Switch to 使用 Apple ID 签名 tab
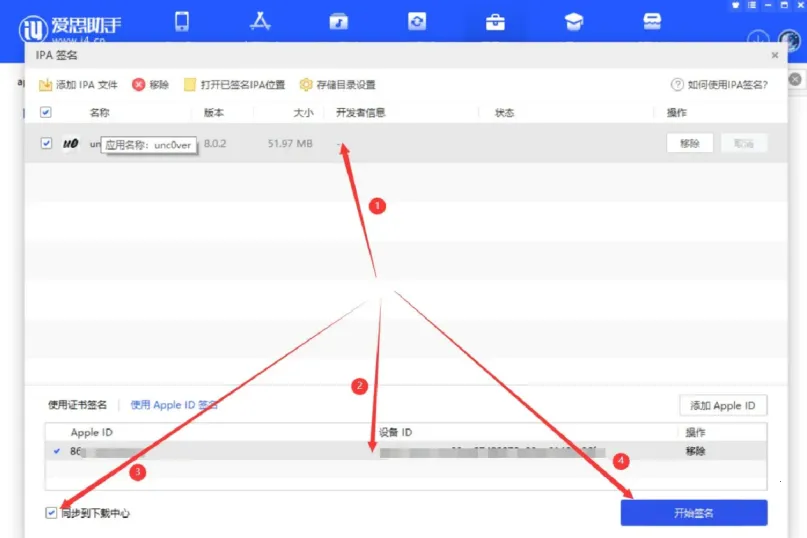The image size is (807, 538). 174,405
